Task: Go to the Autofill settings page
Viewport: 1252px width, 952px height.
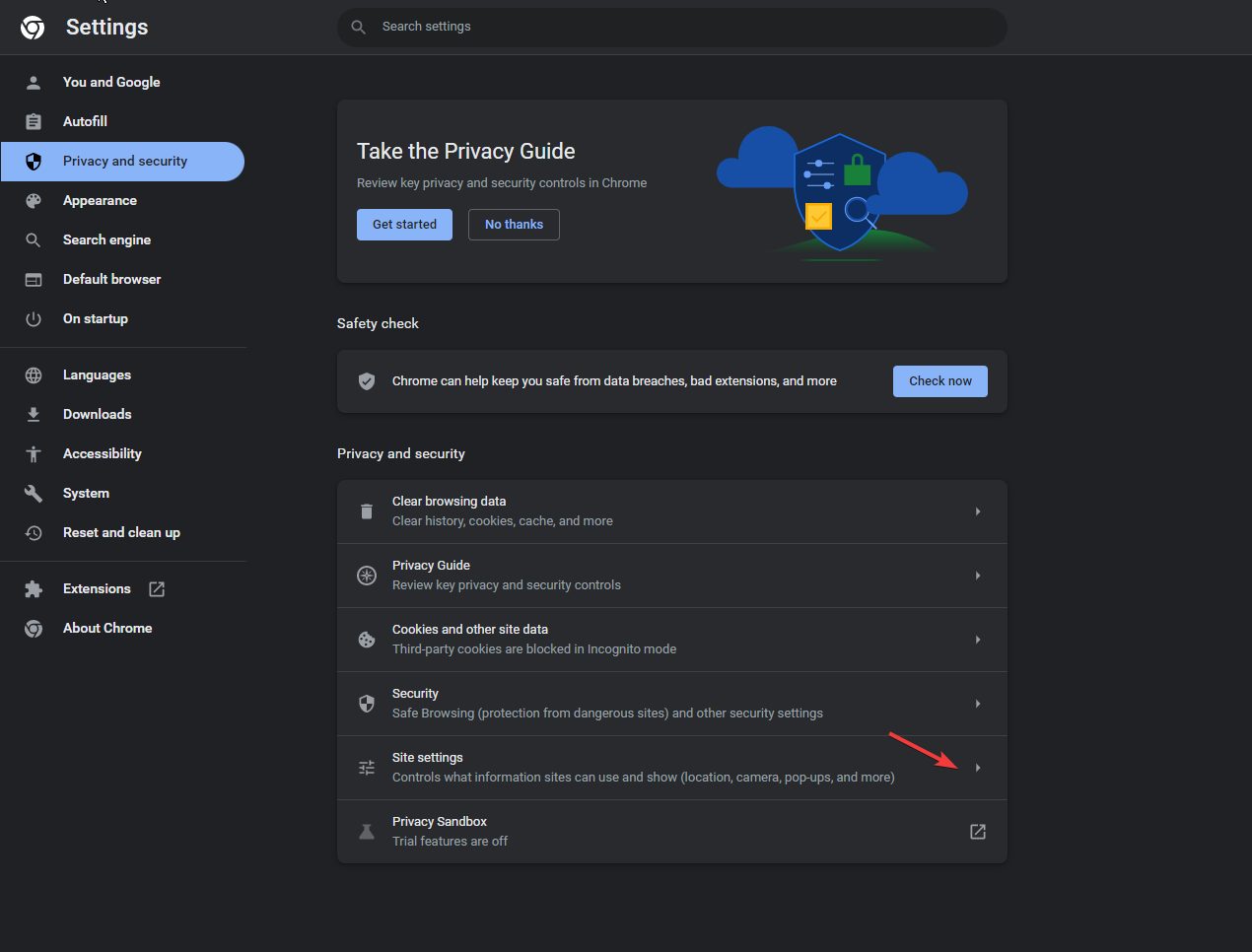Action: click(122, 122)
